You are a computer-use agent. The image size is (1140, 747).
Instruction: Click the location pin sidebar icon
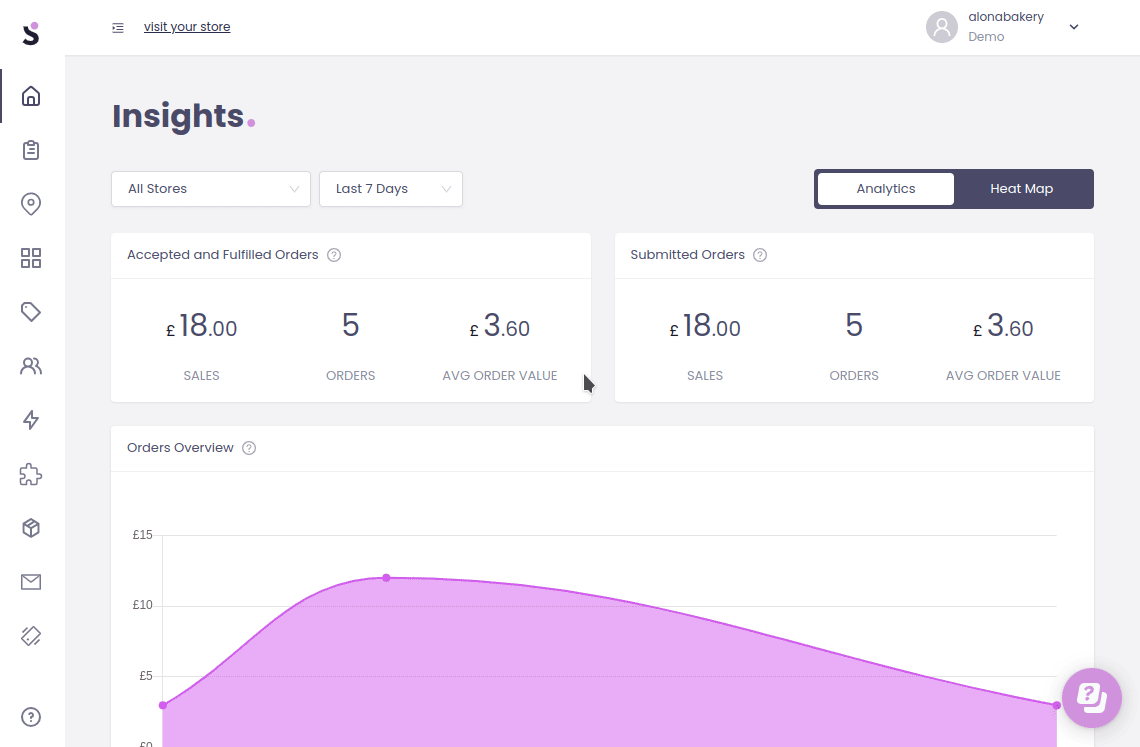click(31, 204)
